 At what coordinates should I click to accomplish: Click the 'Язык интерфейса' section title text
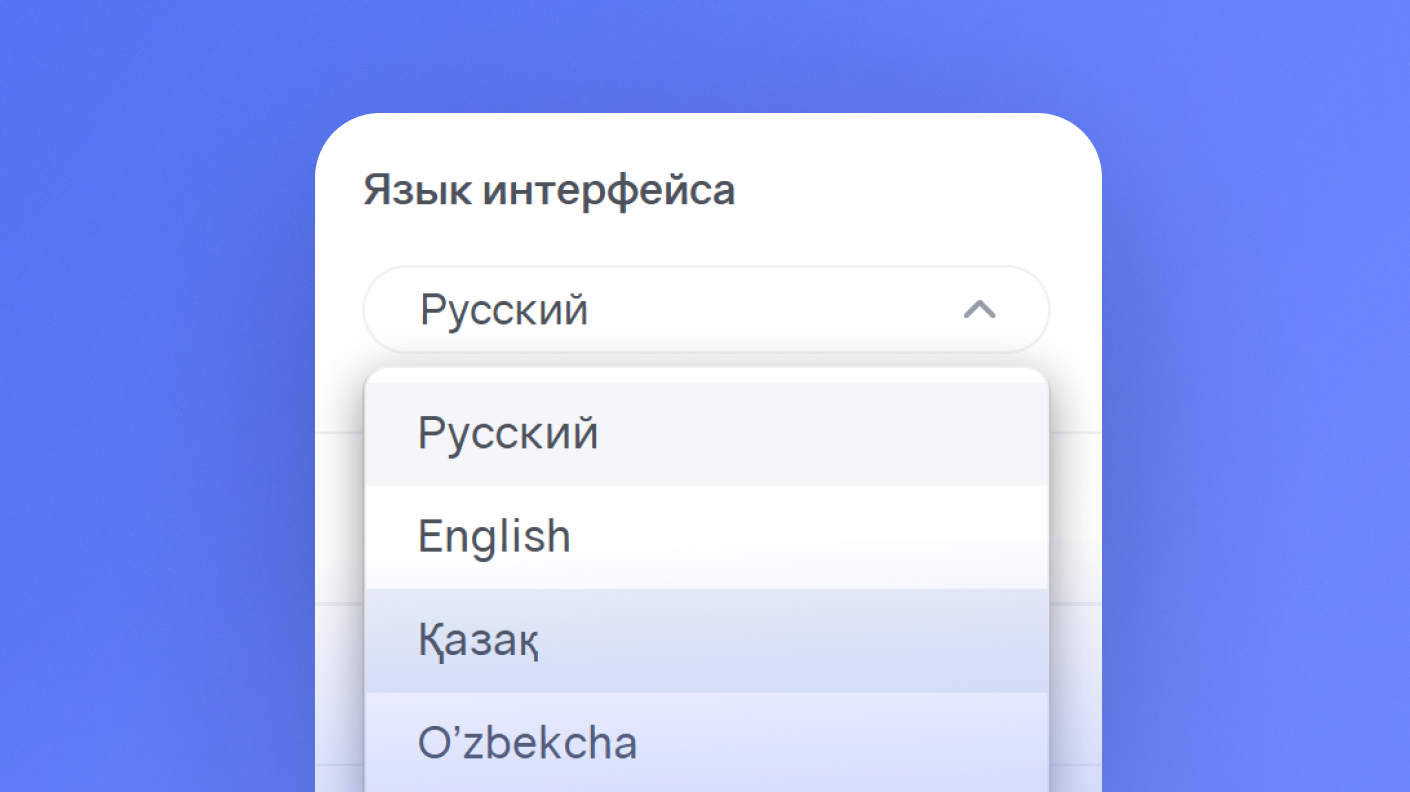[549, 189]
